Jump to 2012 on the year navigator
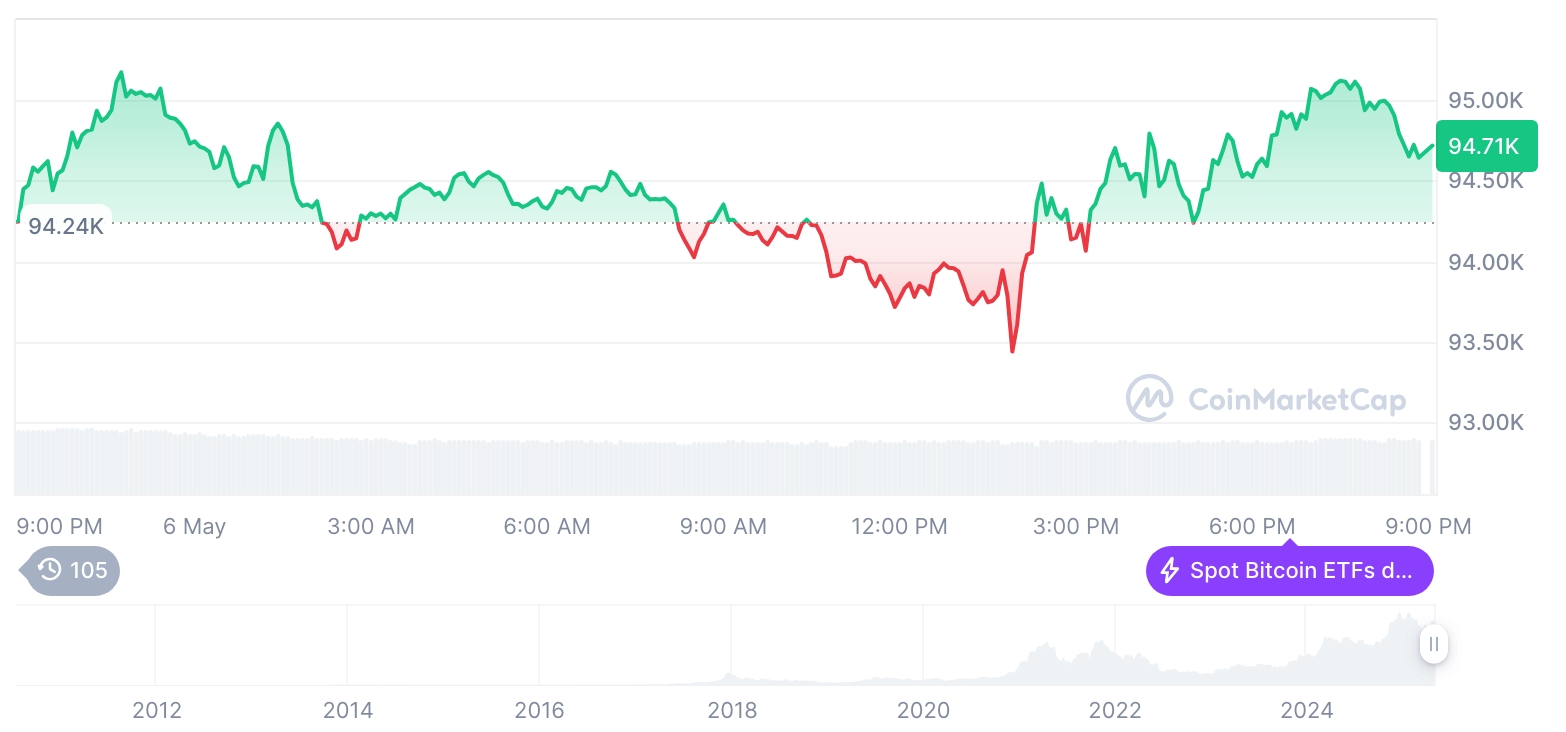The height and width of the screenshot is (732, 1566). click(157, 710)
